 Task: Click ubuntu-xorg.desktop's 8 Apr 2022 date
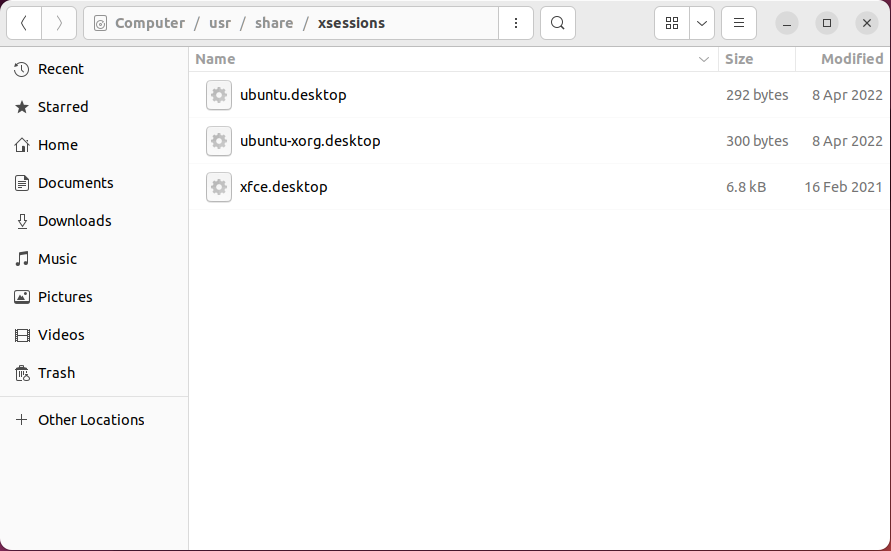(x=847, y=141)
